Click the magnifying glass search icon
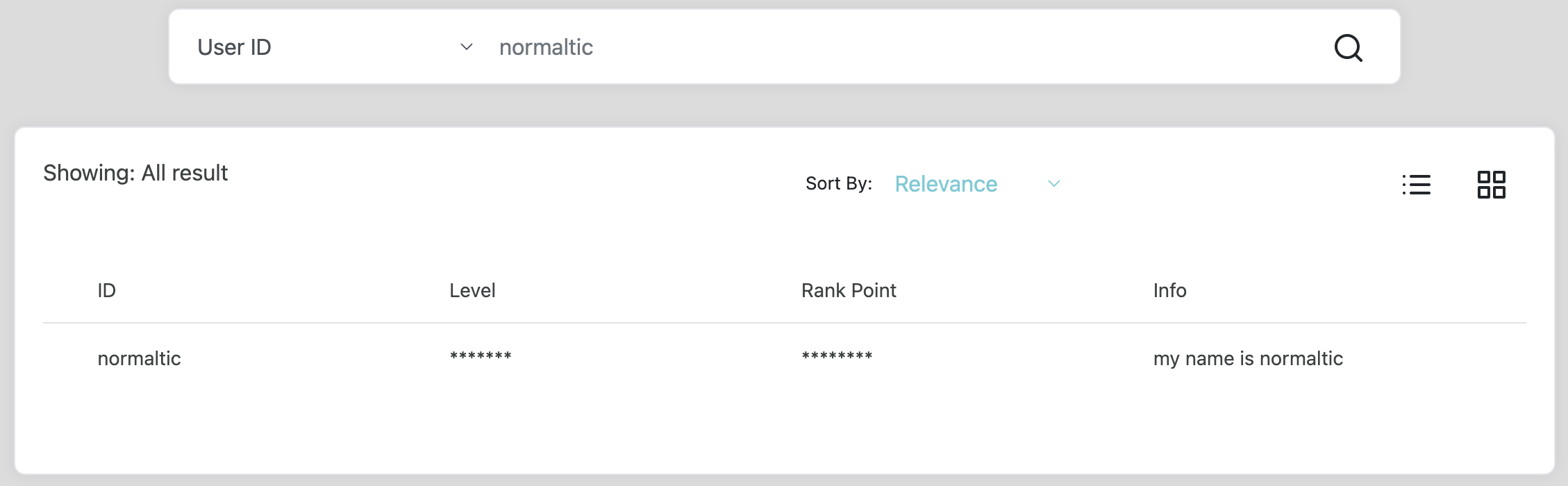The width and height of the screenshot is (1568, 486). pos(1348,48)
